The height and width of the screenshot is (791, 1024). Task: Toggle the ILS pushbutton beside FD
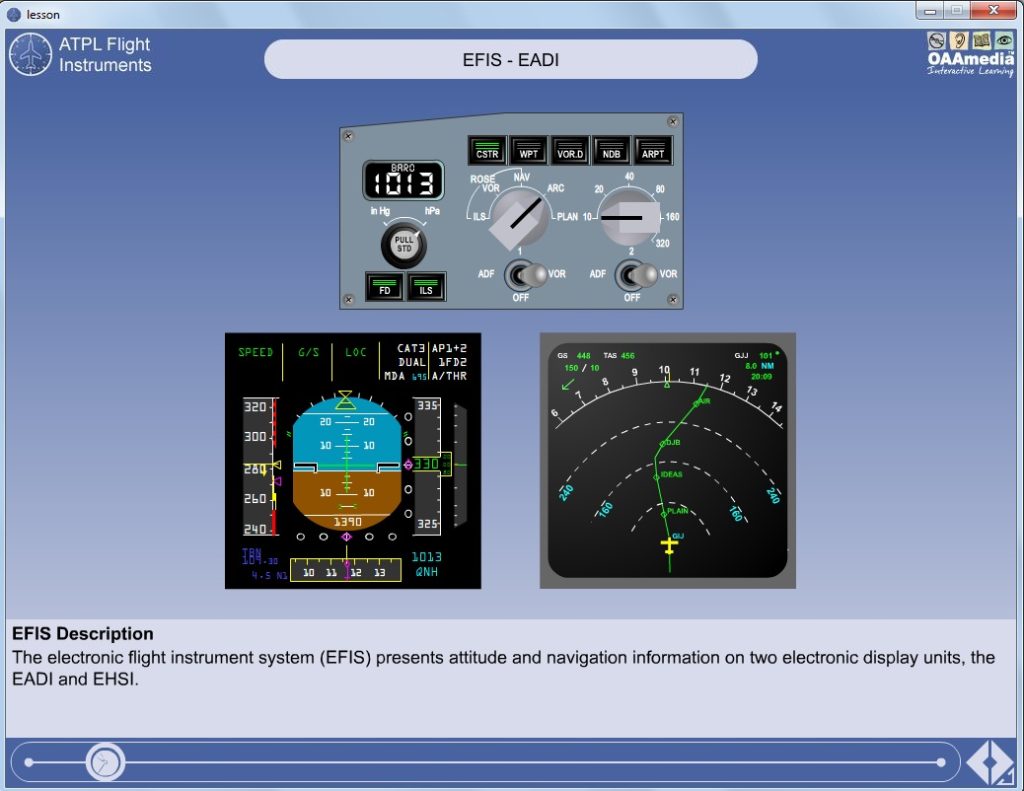(x=426, y=287)
